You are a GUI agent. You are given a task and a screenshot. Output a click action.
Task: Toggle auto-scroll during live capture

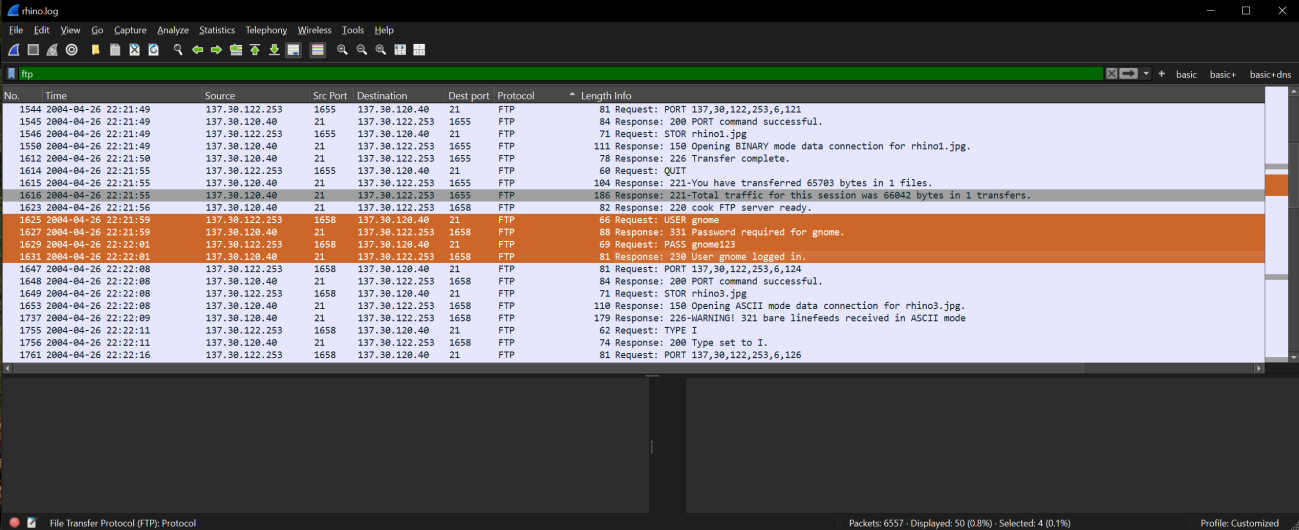[293, 49]
